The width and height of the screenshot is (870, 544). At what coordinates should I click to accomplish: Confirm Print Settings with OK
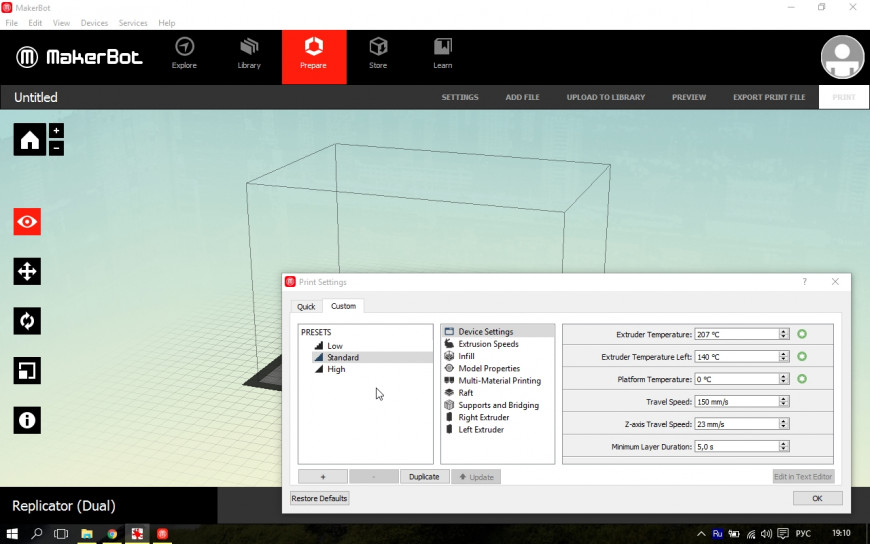pos(817,498)
